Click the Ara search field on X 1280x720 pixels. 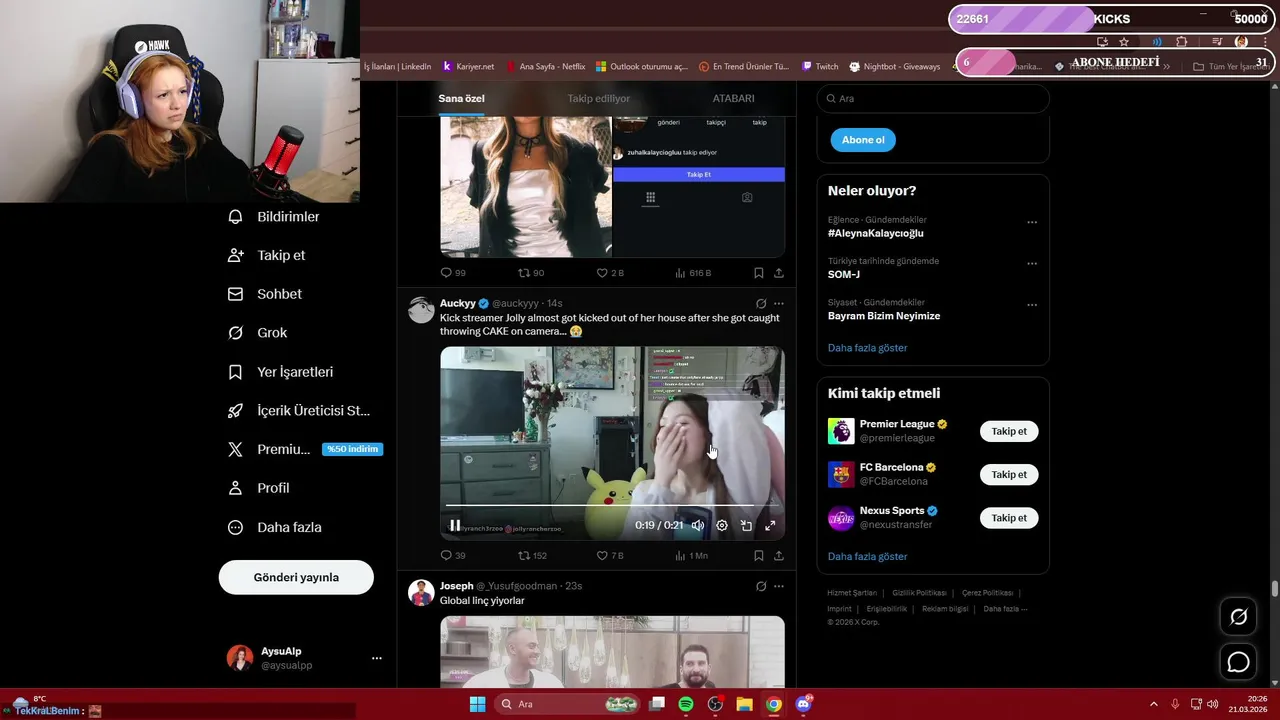click(933, 98)
